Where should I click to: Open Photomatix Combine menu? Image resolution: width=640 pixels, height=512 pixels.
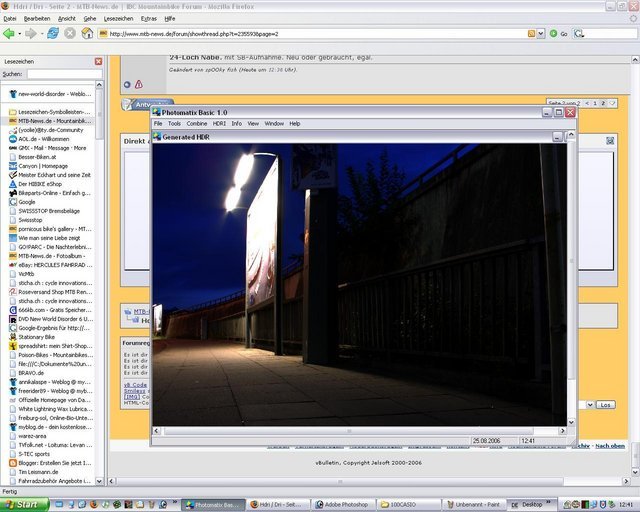(x=197, y=123)
